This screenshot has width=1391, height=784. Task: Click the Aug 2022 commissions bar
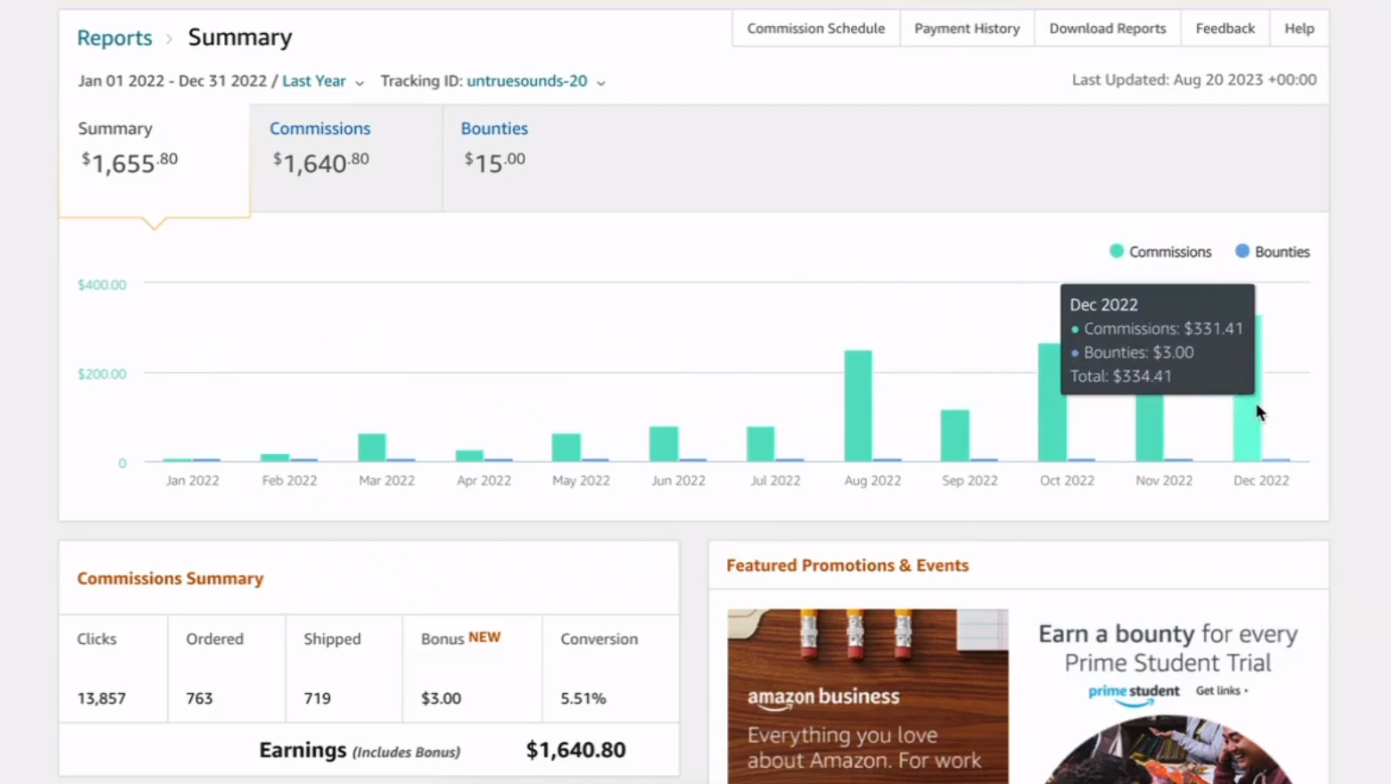coord(858,405)
